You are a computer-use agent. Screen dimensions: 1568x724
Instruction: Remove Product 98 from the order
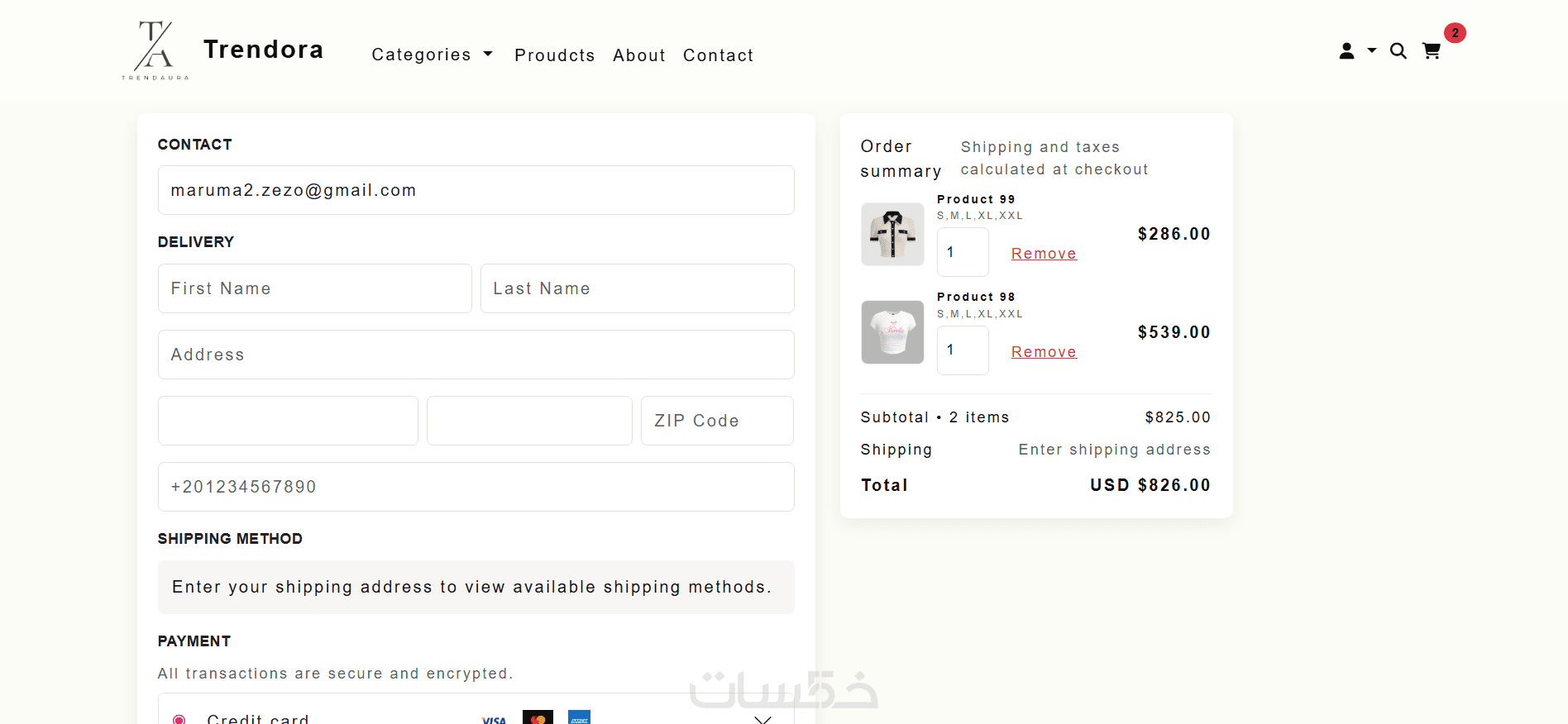[x=1044, y=352]
